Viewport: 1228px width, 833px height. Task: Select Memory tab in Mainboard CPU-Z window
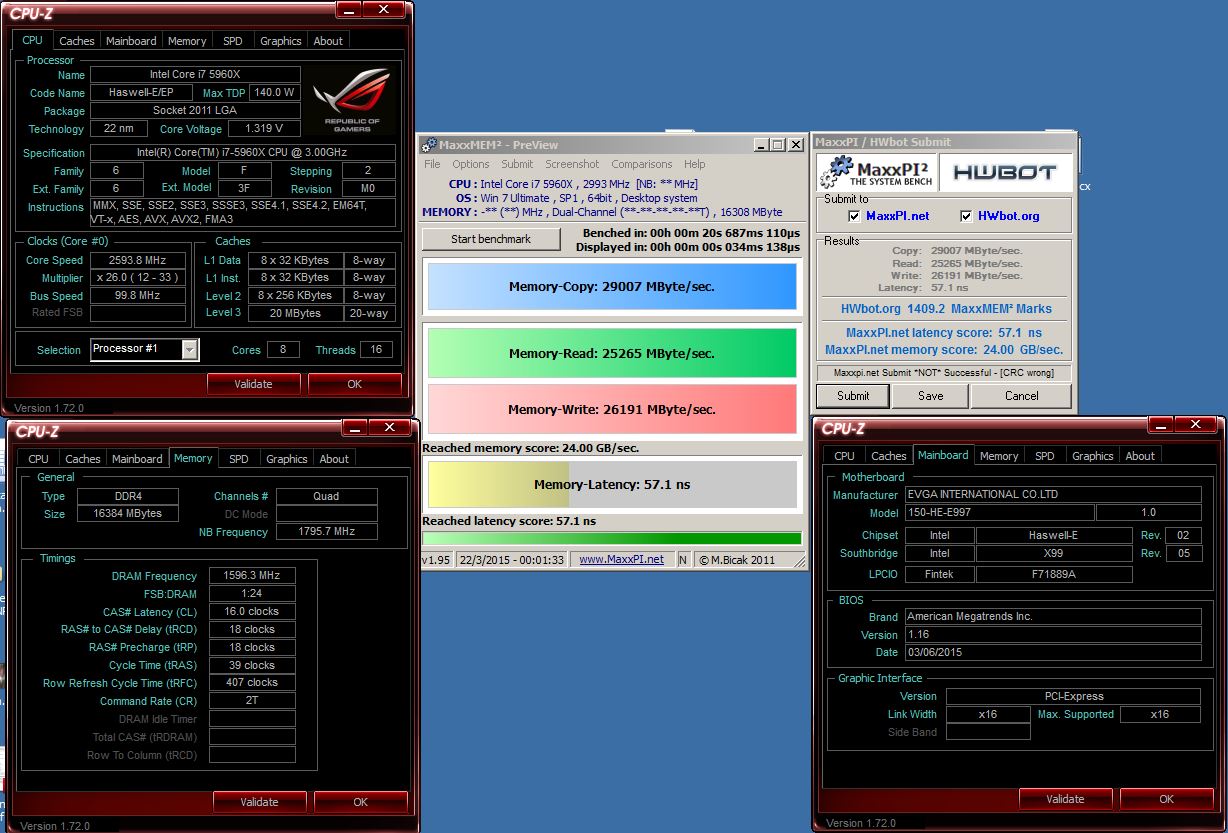pyautogui.click(x=998, y=456)
